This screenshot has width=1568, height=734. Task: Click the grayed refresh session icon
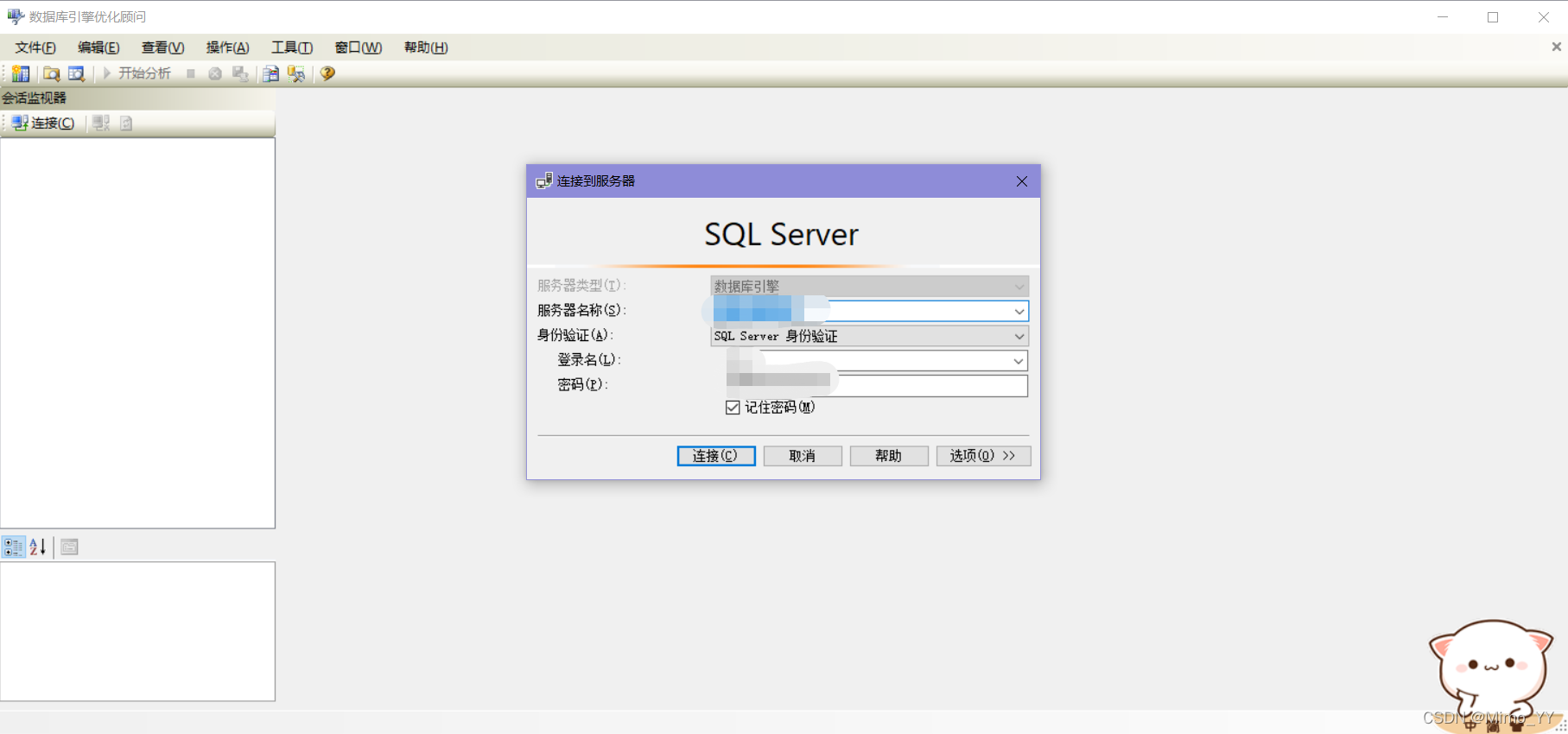click(126, 123)
